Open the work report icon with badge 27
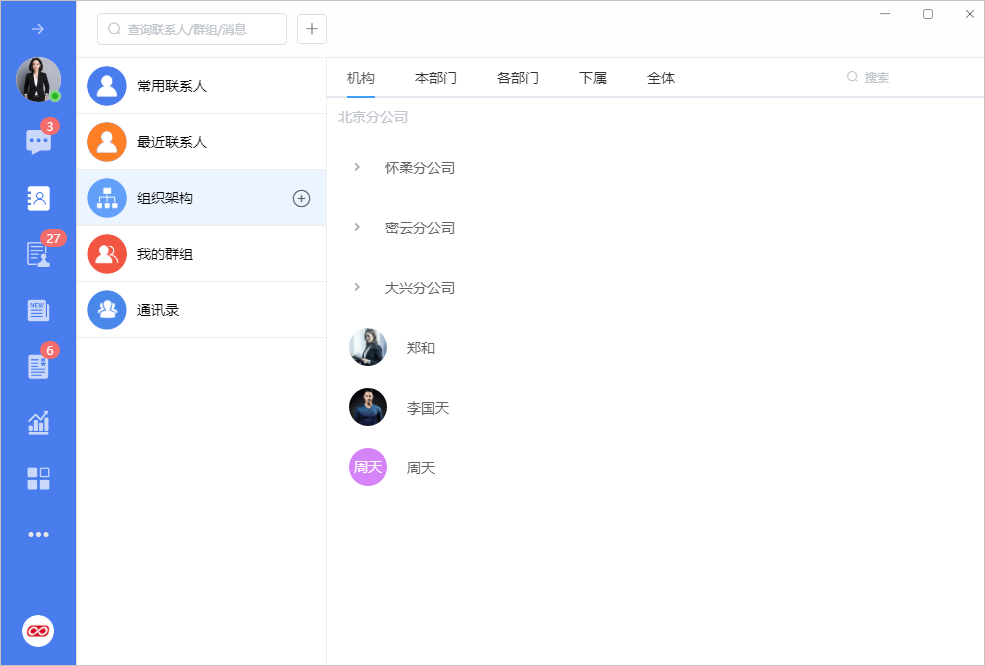 [x=38, y=254]
